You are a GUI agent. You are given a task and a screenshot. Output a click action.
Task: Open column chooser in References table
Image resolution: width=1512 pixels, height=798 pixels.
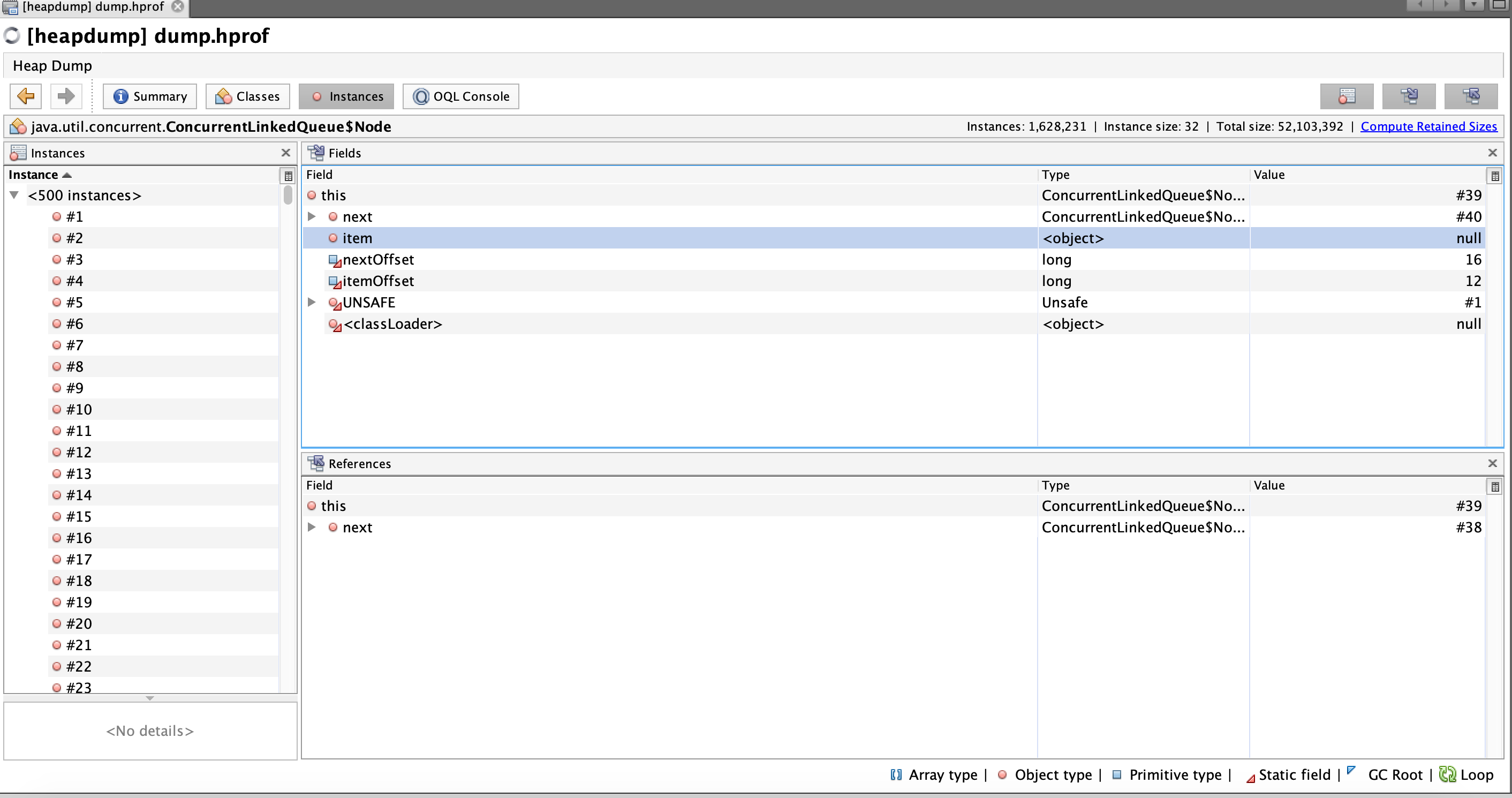(x=1495, y=486)
